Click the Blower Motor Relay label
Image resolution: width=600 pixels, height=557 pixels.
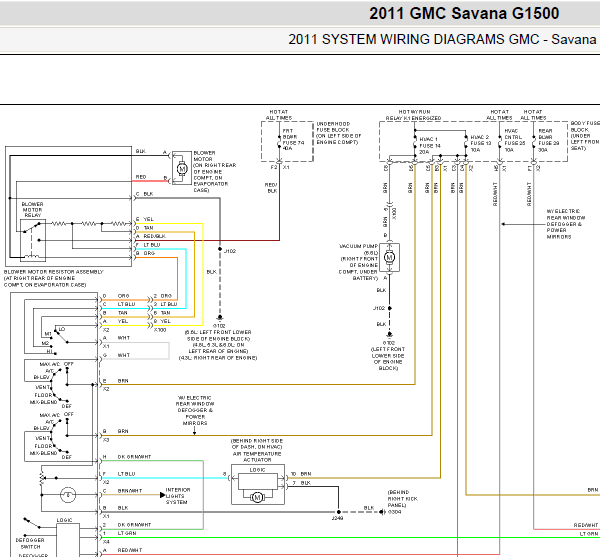pos(33,210)
